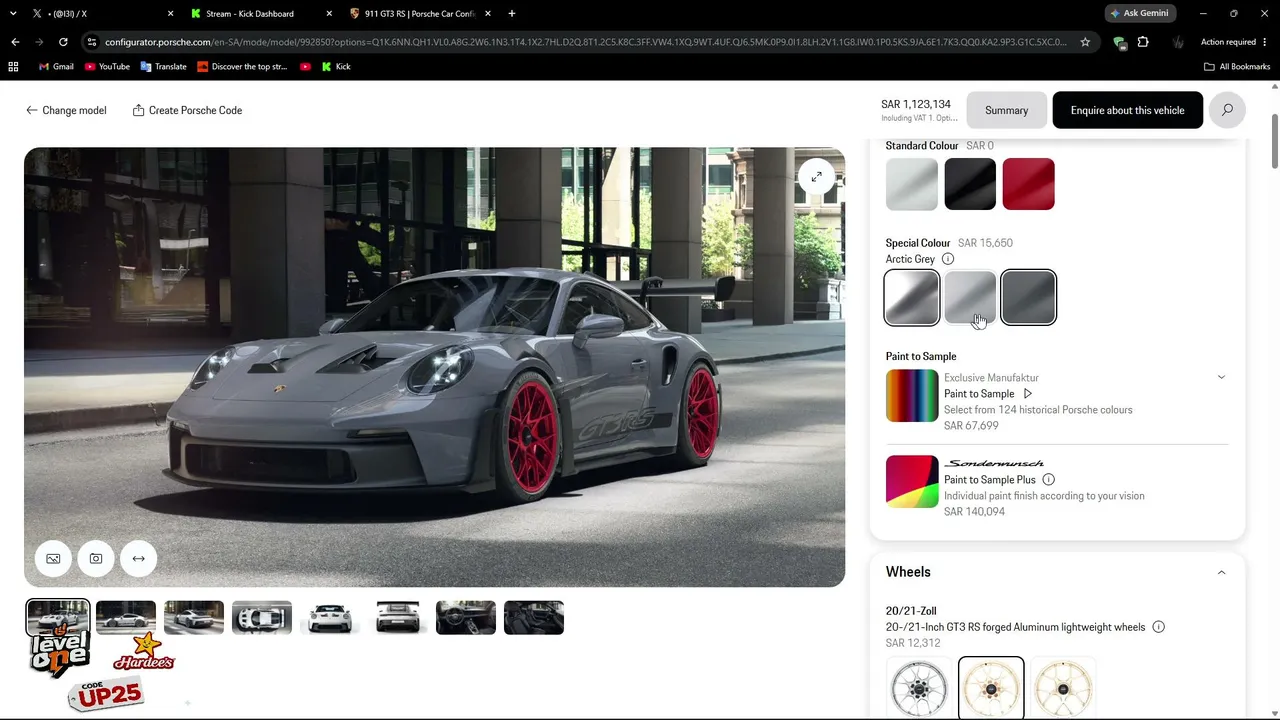The image size is (1280, 720).
Task: Click Enquire about this vehicle
Action: point(1127,110)
